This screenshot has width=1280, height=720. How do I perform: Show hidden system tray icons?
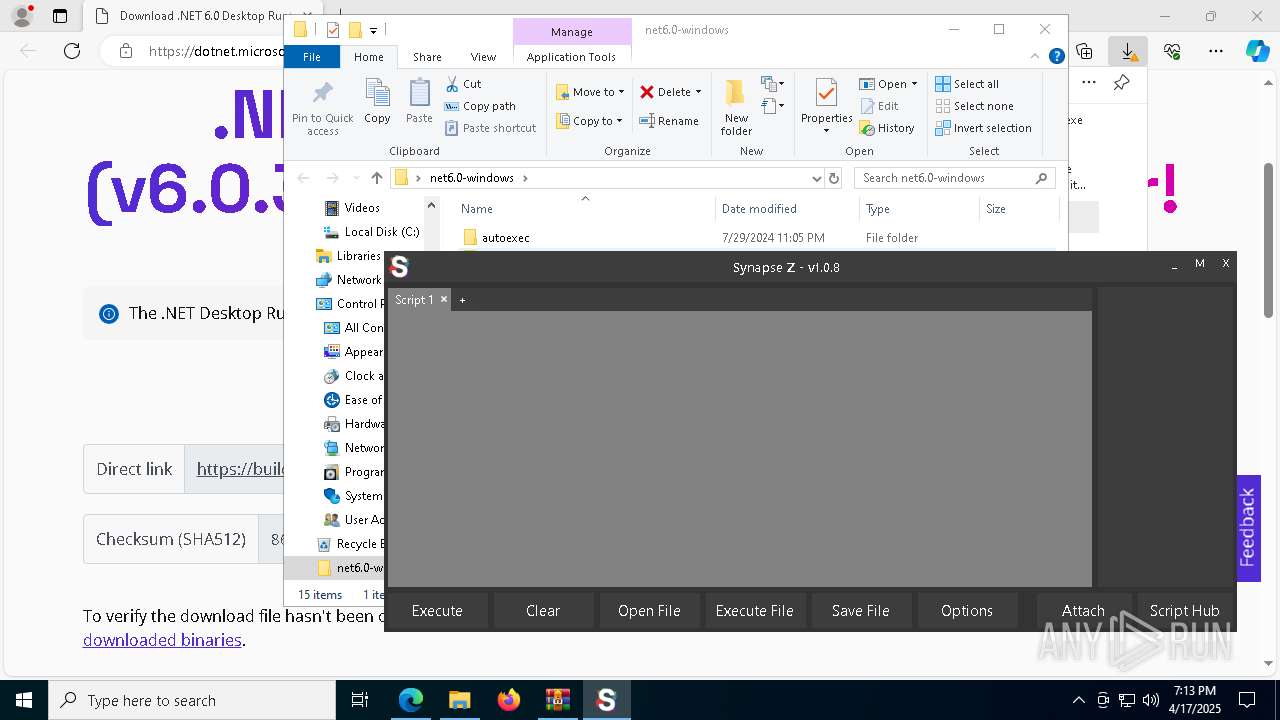click(x=1078, y=700)
